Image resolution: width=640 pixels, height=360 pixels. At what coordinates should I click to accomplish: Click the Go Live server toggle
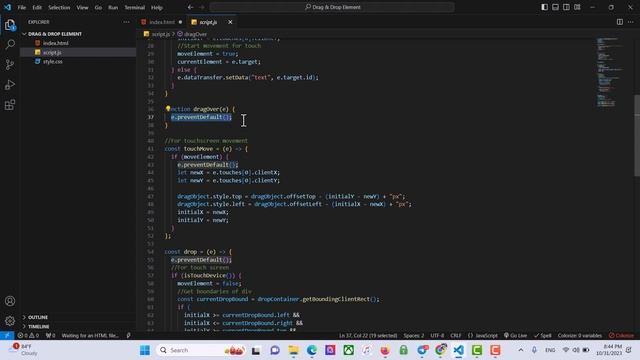(515, 336)
